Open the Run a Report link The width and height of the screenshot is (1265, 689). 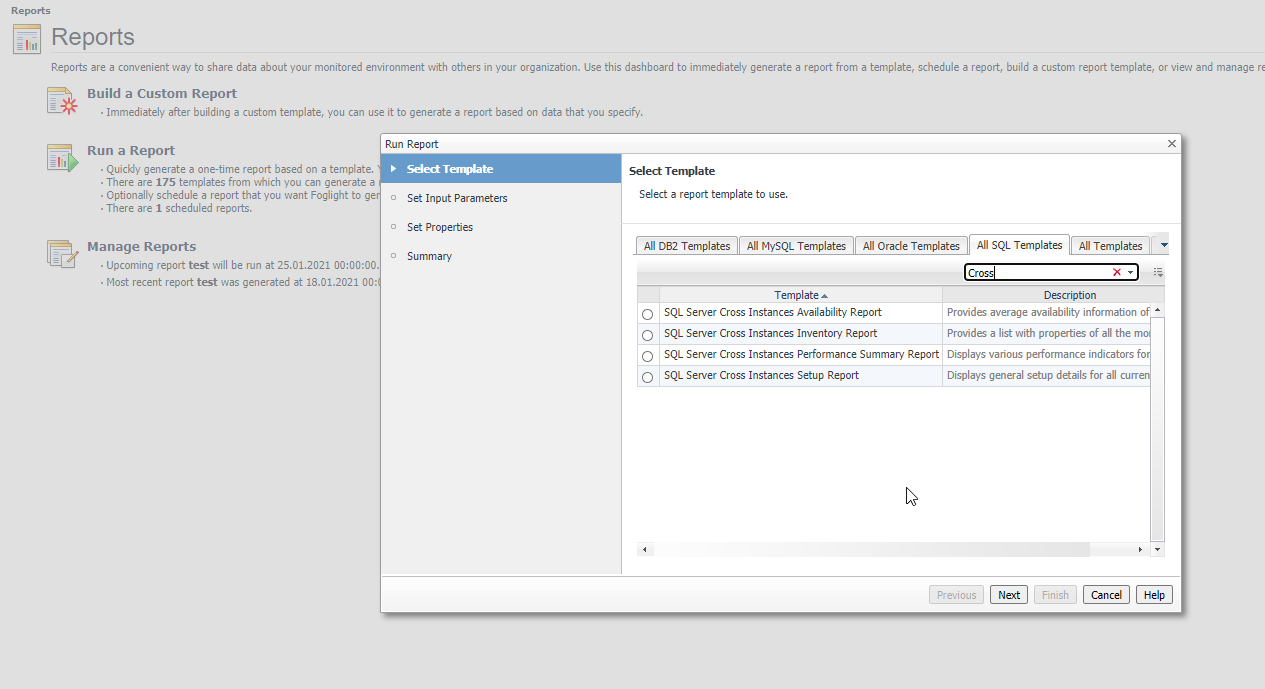pos(131,151)
